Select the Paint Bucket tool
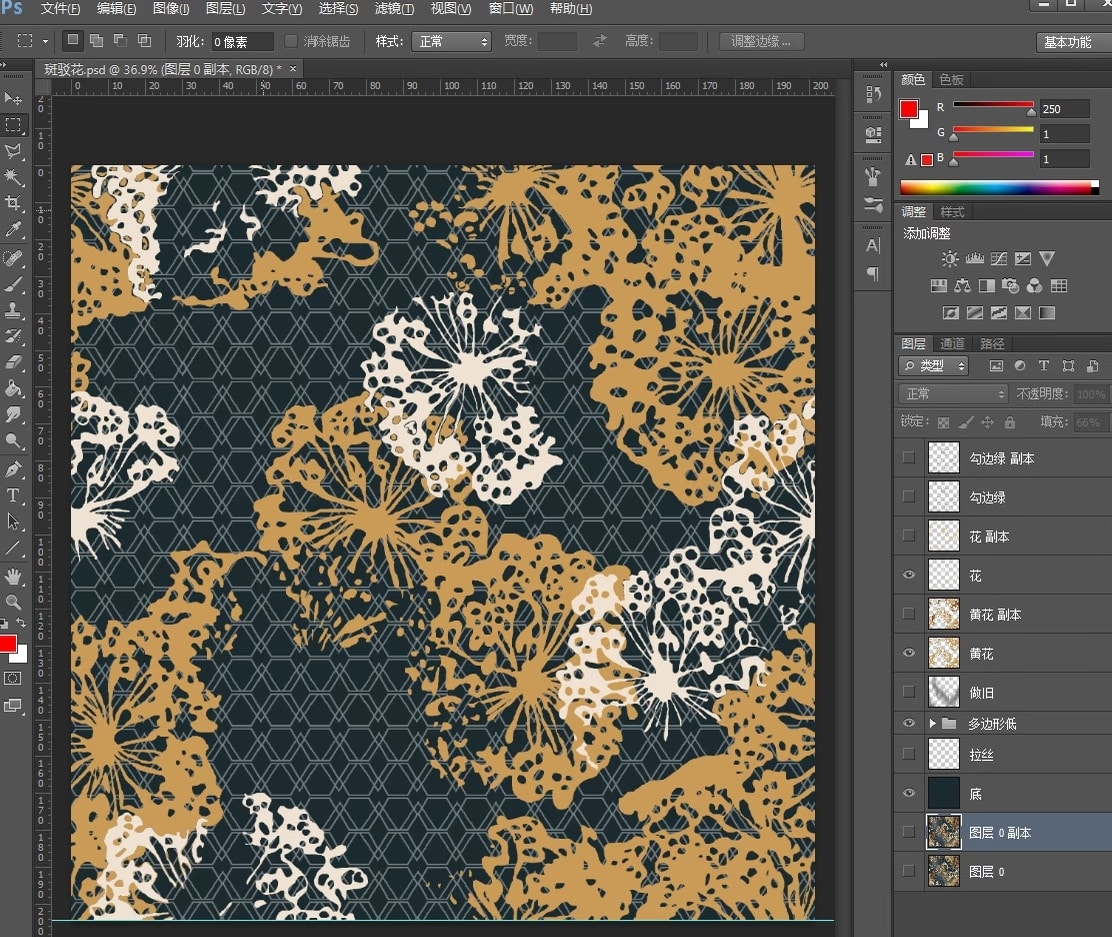 click(x=13, y=389)
